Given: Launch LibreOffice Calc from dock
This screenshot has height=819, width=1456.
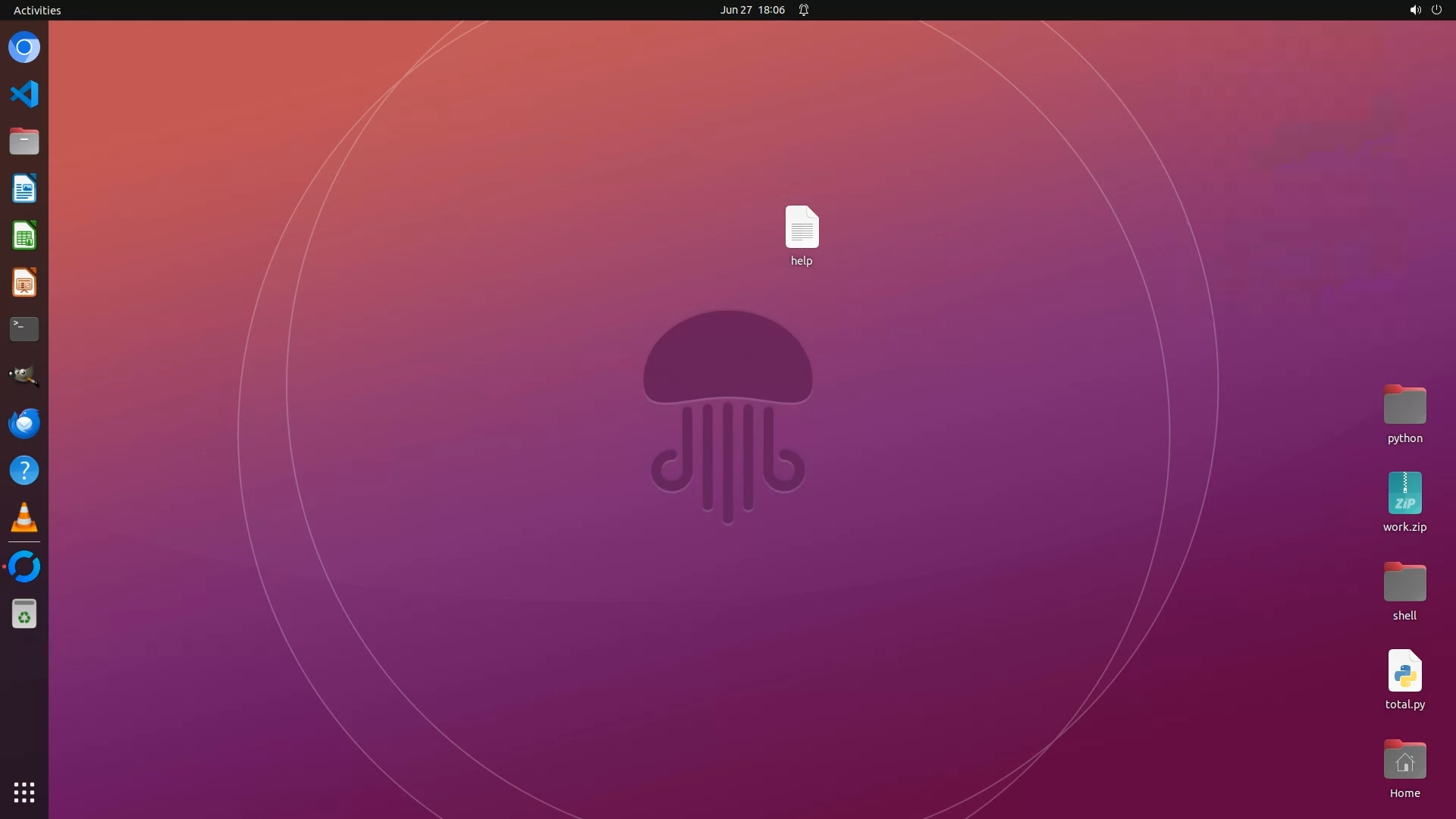Looking at the screenshot, I should click(24, 236).
